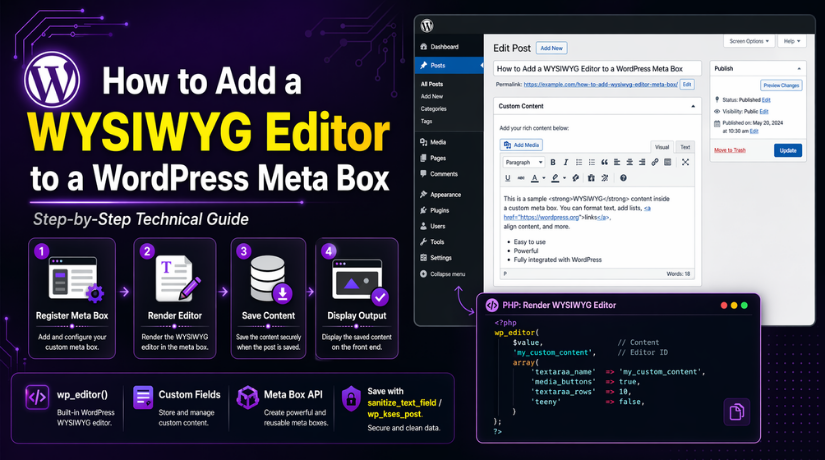825x460 pixels.
Task: Toggle underline formatting
Action: point(507,178)
